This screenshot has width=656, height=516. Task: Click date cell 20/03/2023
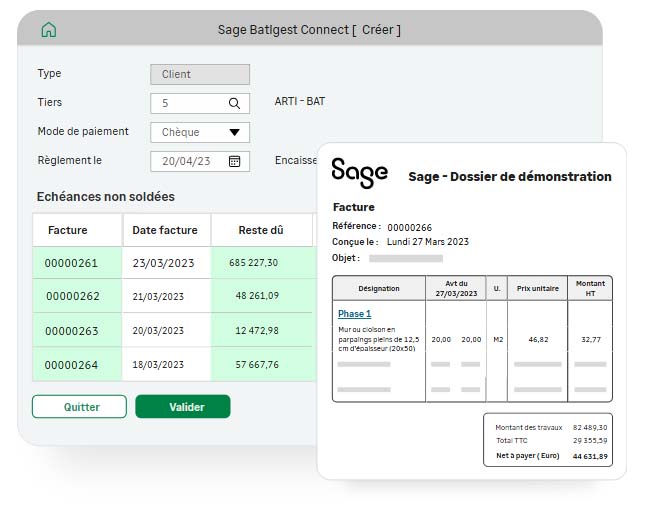tap(158, 331)
